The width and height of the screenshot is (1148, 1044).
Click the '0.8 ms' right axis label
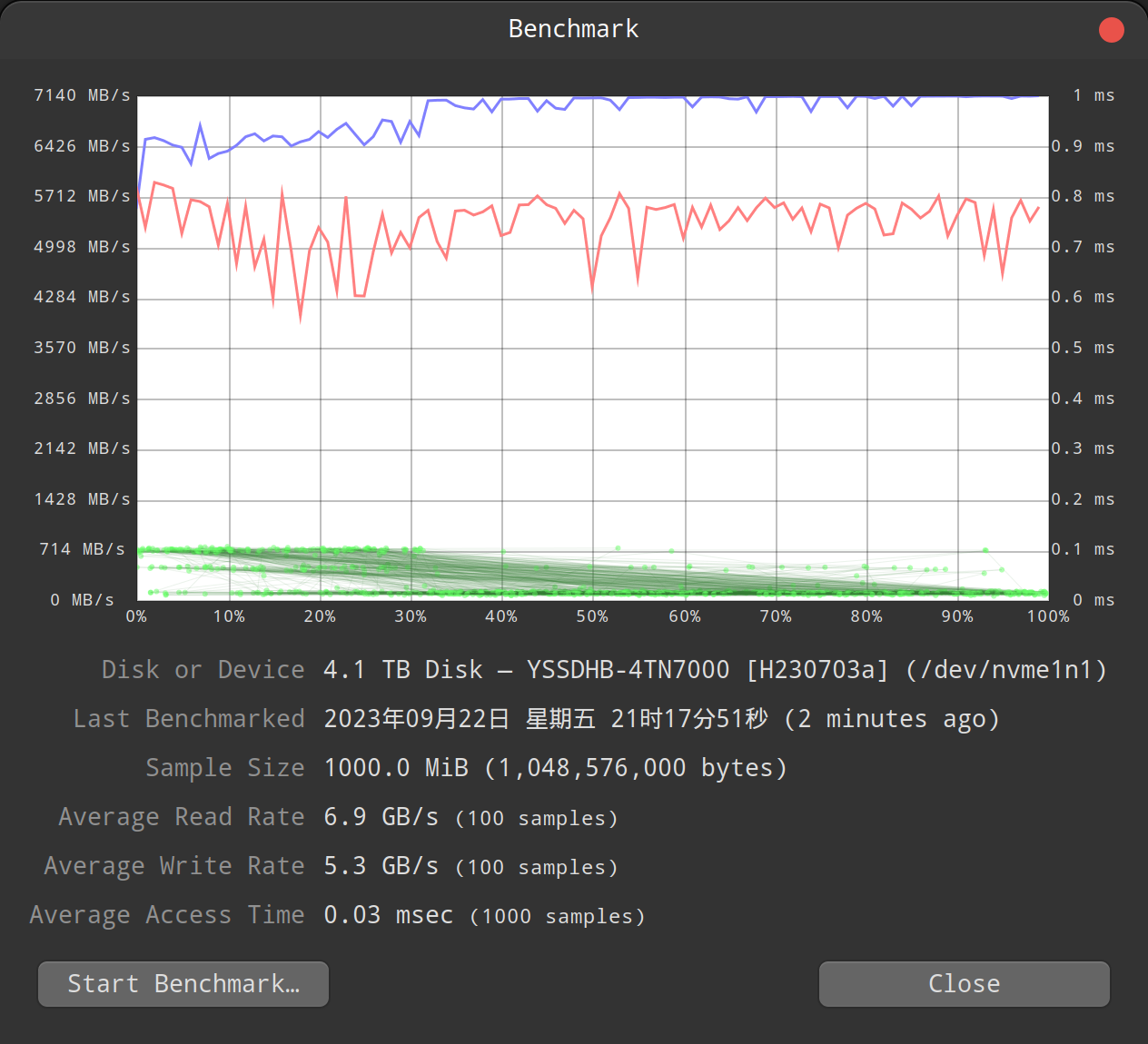tap(1083, 196)
